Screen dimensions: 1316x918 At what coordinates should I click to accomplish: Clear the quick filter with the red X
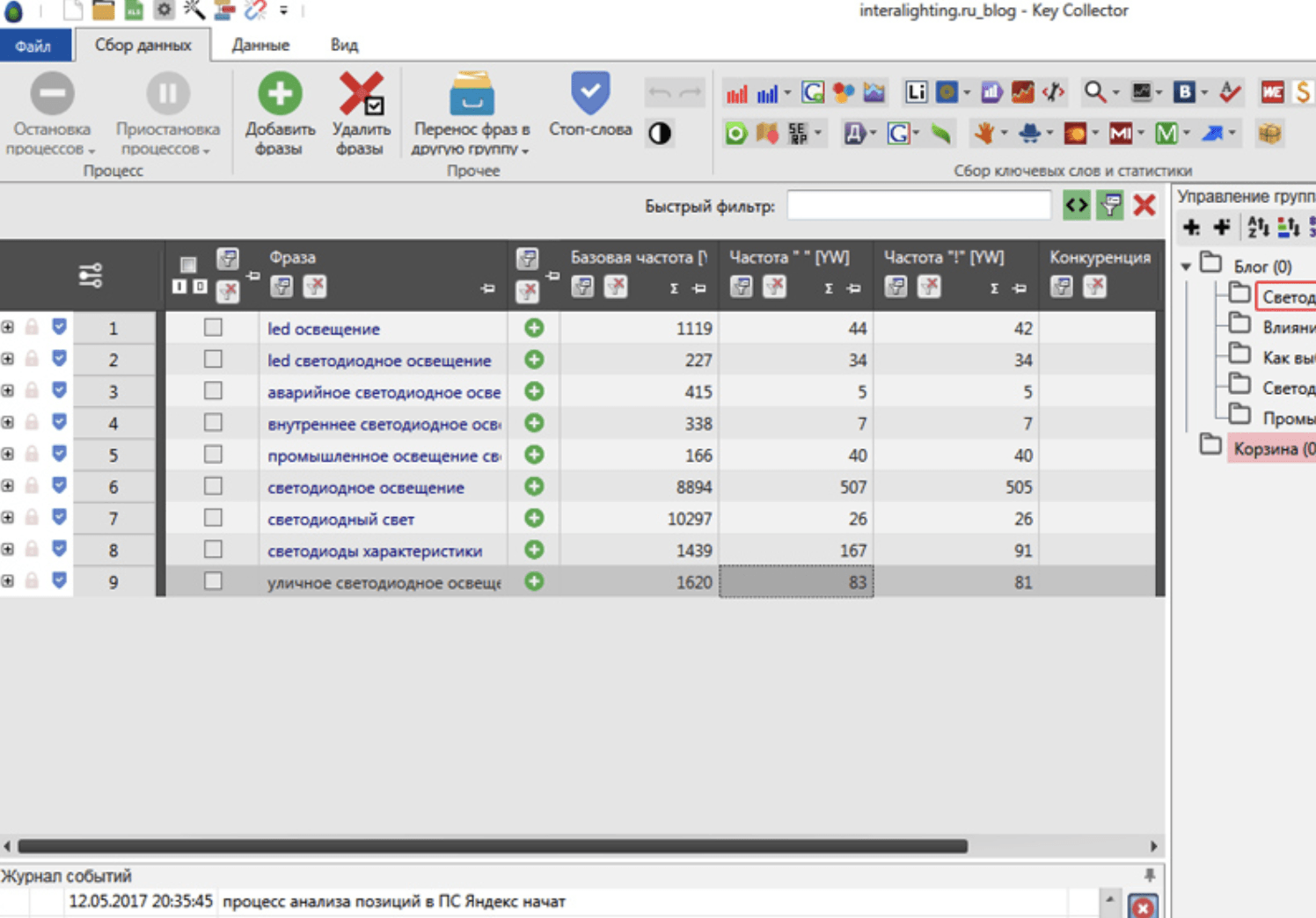pos(1144,206)
